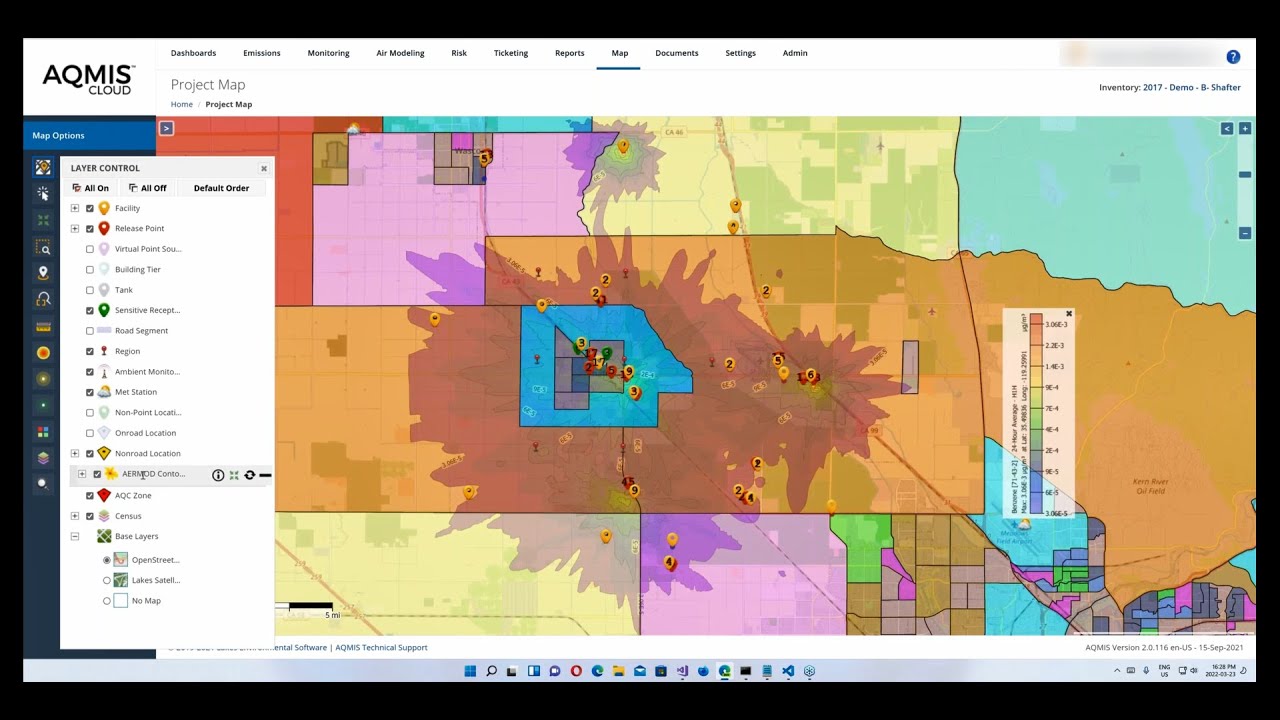Turn all layers on with All On

tap(90, 188)
